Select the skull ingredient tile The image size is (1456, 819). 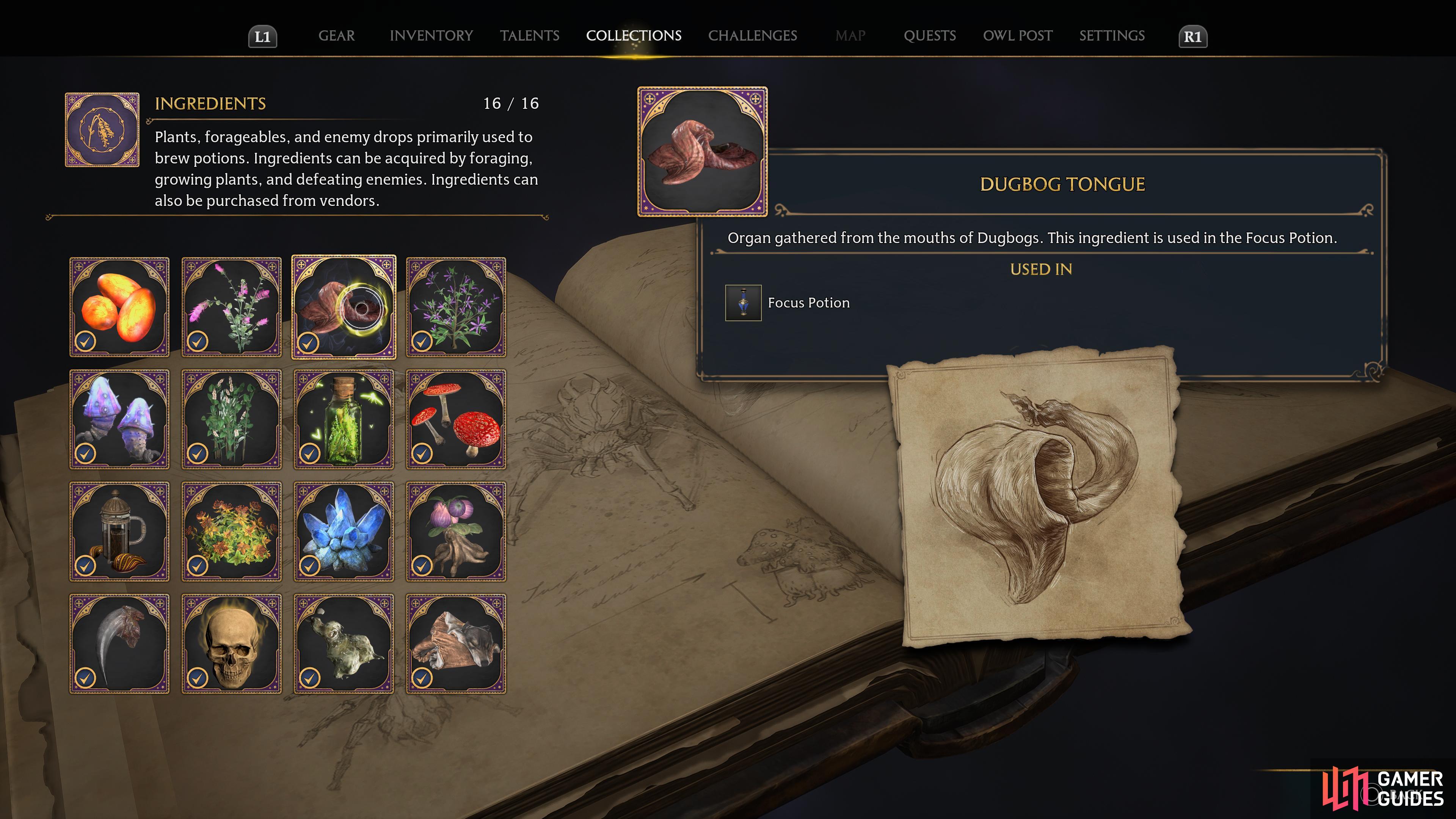tap(231, 644)
